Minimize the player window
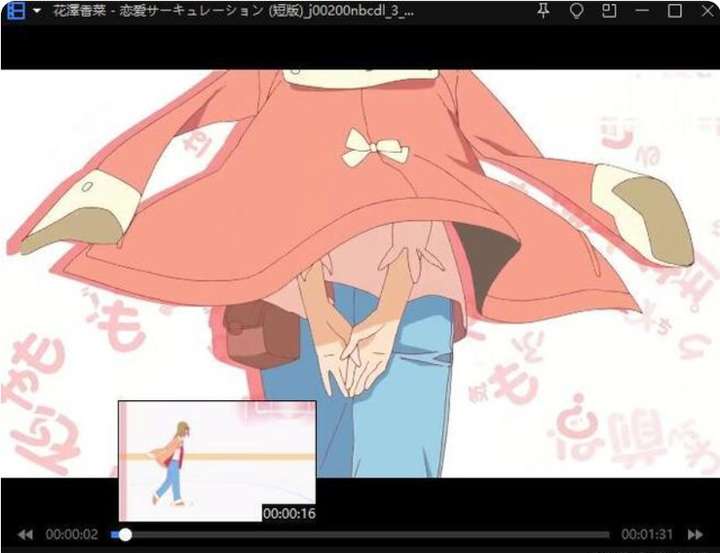Image resolution: width=720 pixels, height=553 pixels. (x=642, y=11)
